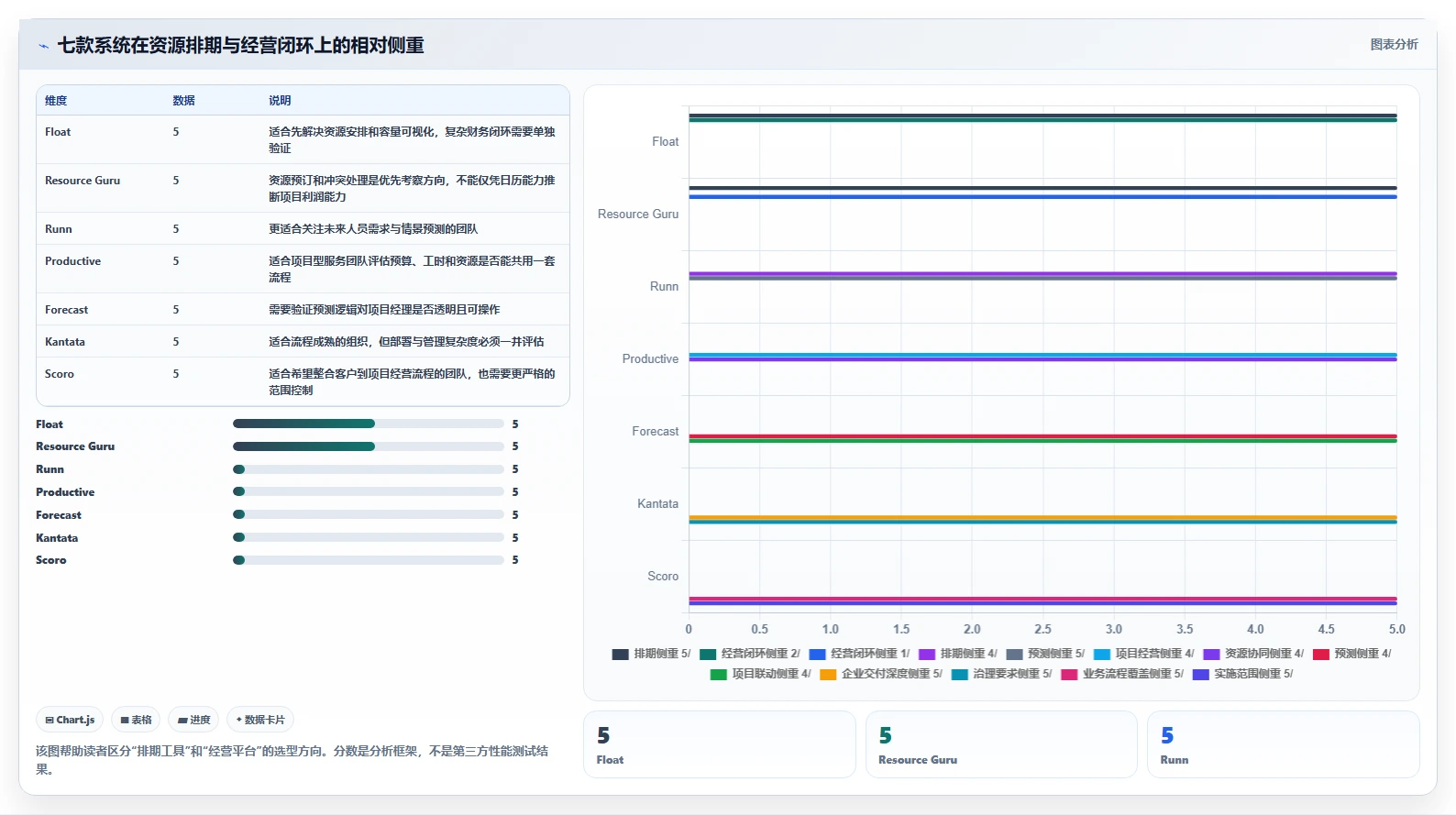The width and height of the screenshot is (1456, 815).
Task: Toggle the red 预测侧重 4/ legend entry
Action: point(1352,654)
